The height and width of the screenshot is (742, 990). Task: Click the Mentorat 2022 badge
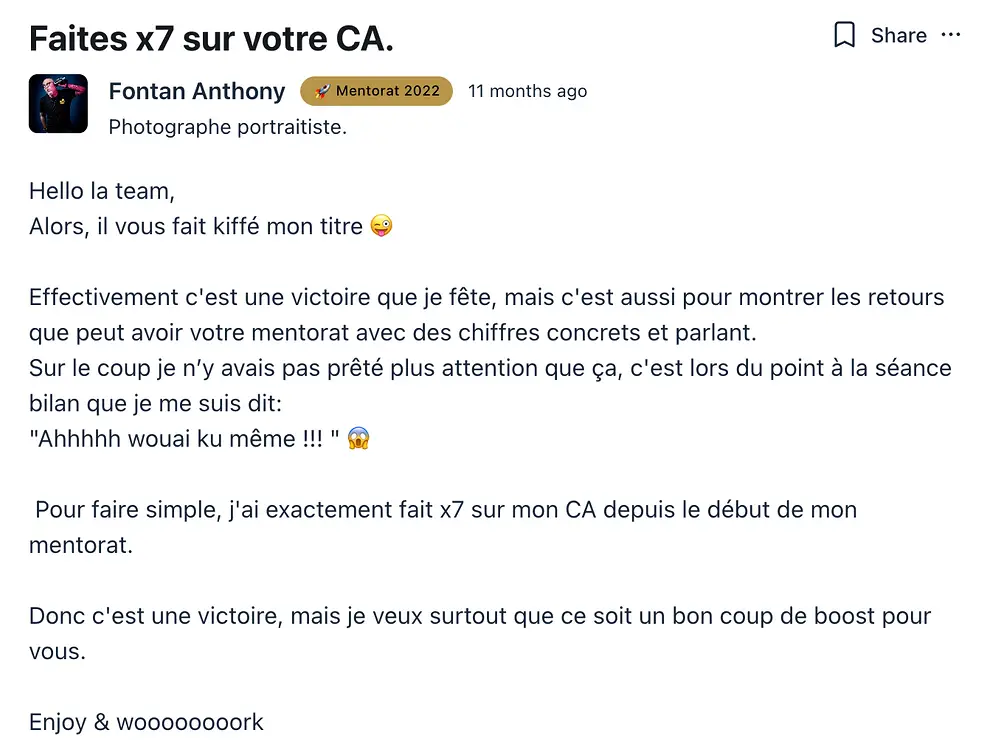[x=376, y=91]
